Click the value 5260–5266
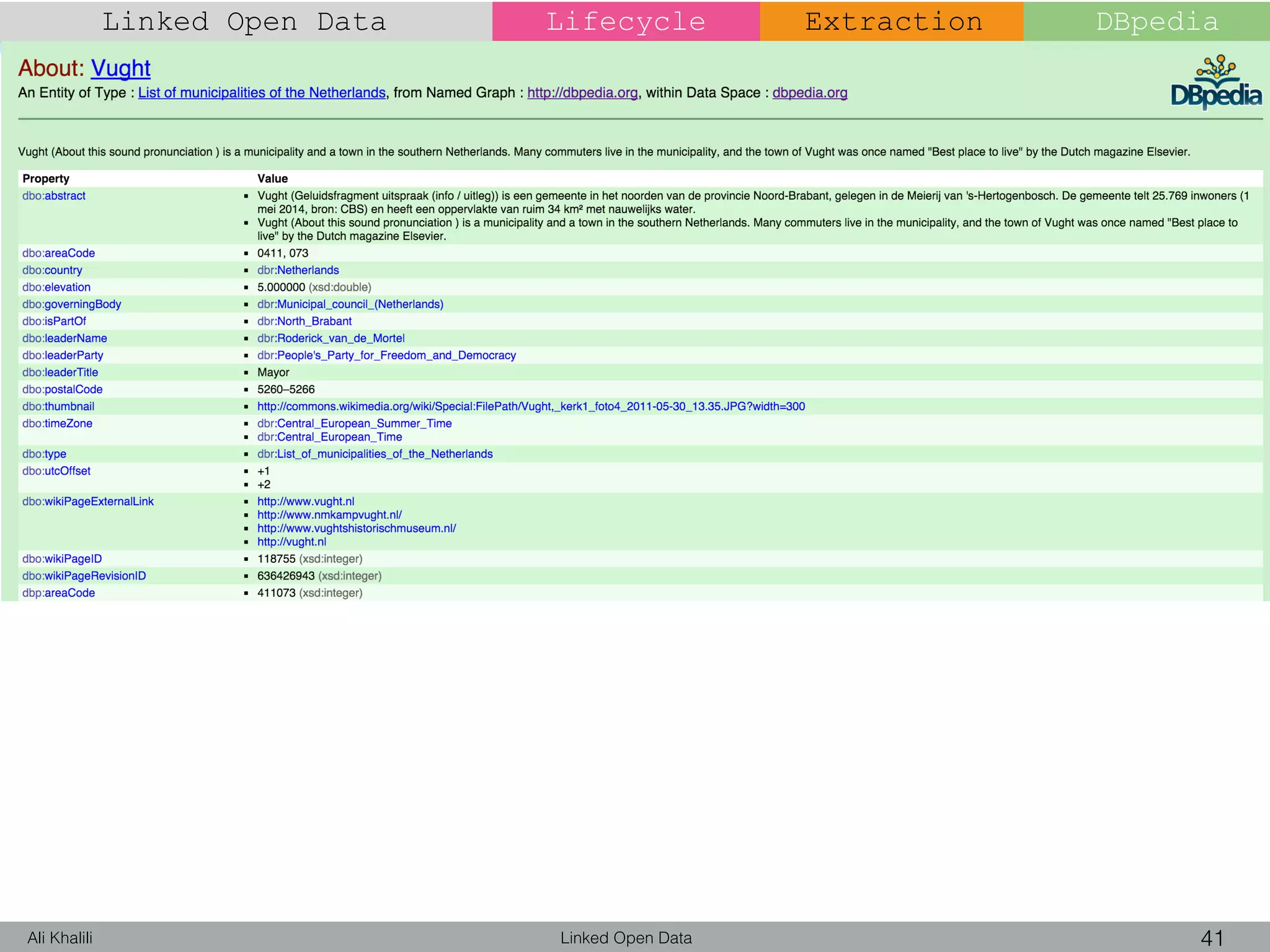Image resolution: width=1270 pixels, height=952 pixels. 286,390
